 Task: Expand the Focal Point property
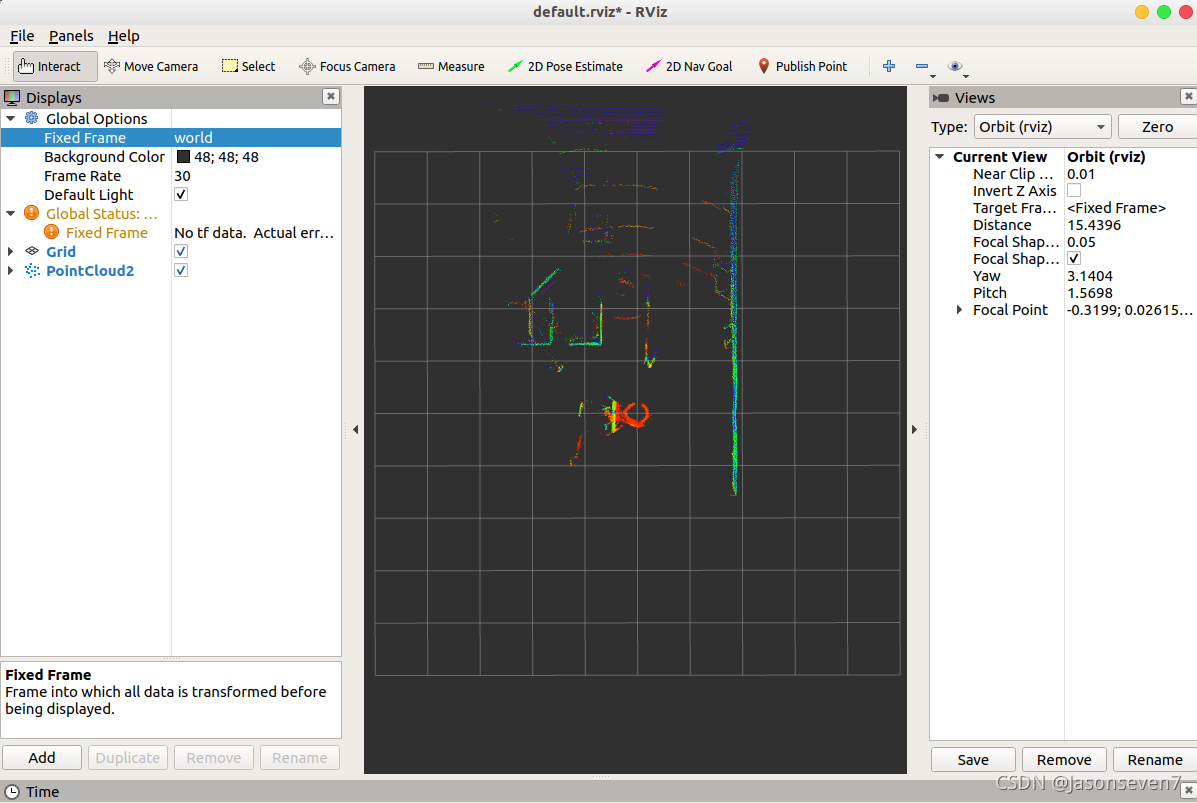(960, 310)
